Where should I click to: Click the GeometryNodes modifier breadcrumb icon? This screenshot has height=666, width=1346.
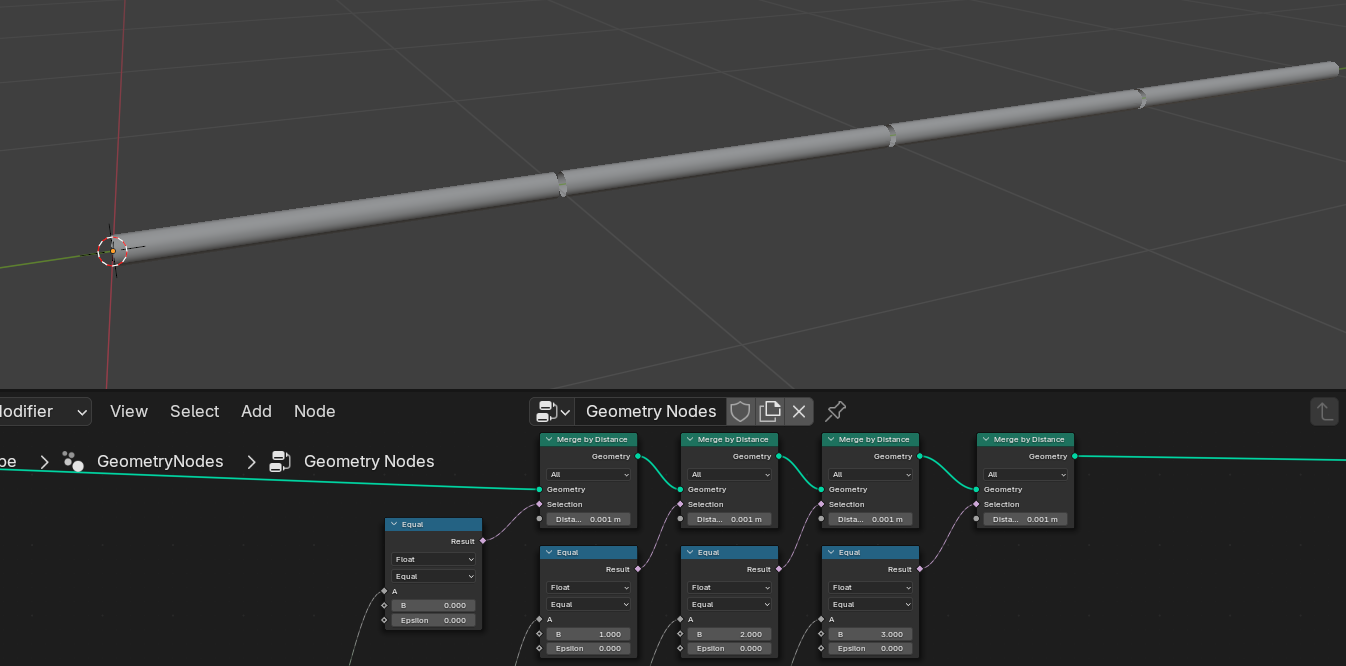pyautogui.click(x=73, y=461)
